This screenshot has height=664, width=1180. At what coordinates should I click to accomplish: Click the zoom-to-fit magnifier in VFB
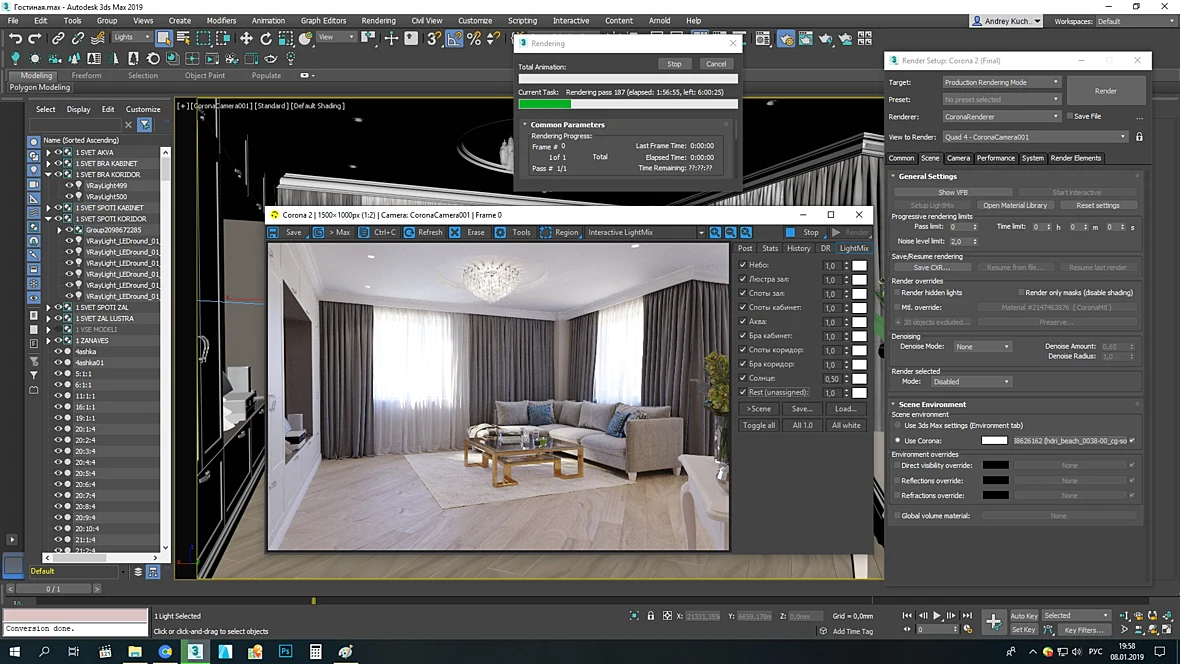click(746, 233)
